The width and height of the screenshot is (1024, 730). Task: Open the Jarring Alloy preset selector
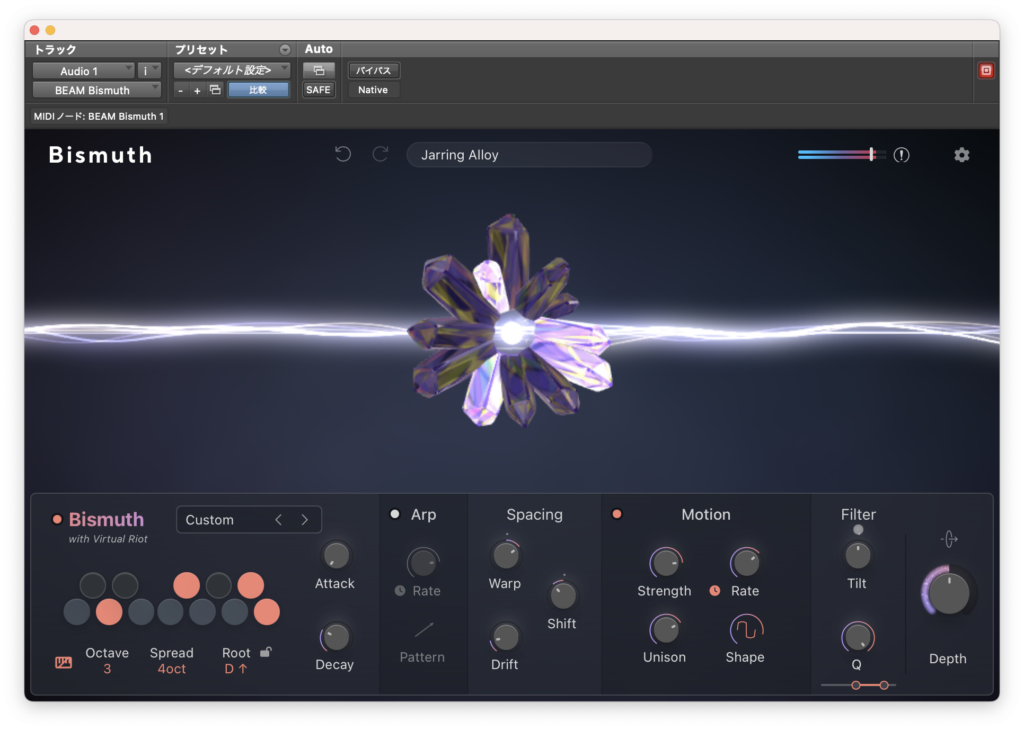[x=529, y=155]
